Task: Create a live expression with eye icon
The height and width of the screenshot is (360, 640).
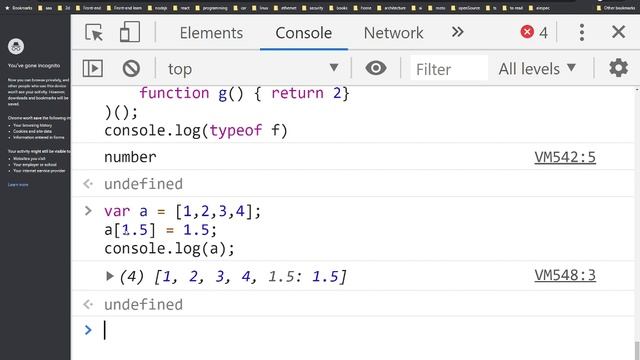Action: [x=376, y=68]
